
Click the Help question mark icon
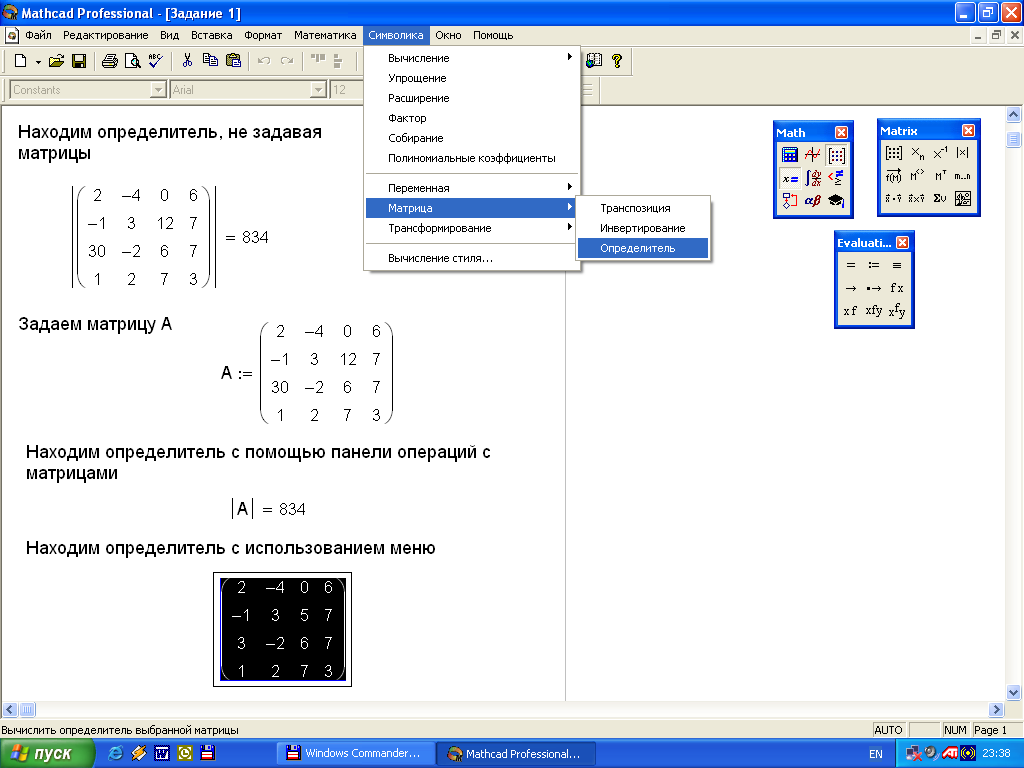point(616,61)
